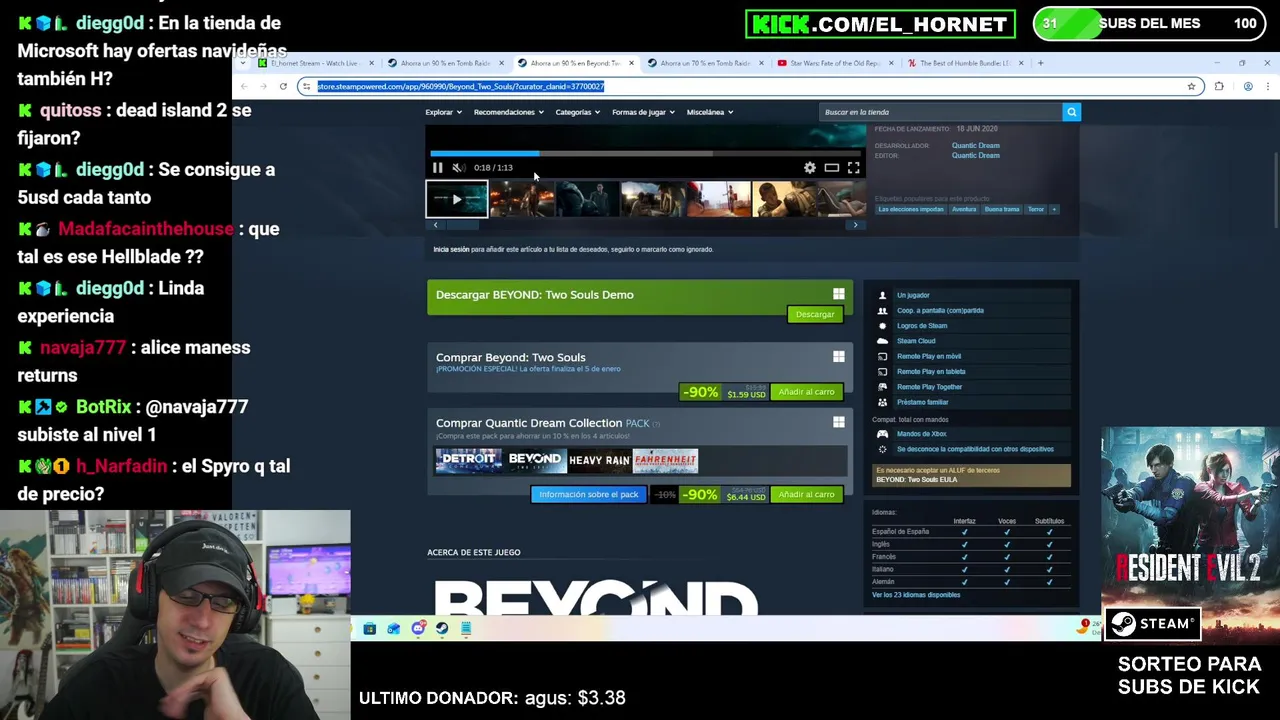Switch to The Best of Humble Bundle tab
This screenshot has height=720, width=1280.
[965, 63]
